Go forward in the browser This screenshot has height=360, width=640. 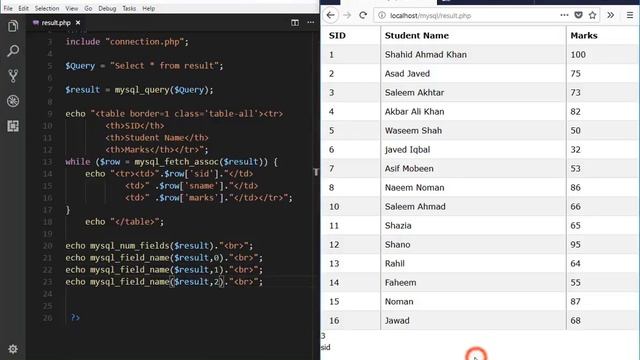tap(347, 16)
